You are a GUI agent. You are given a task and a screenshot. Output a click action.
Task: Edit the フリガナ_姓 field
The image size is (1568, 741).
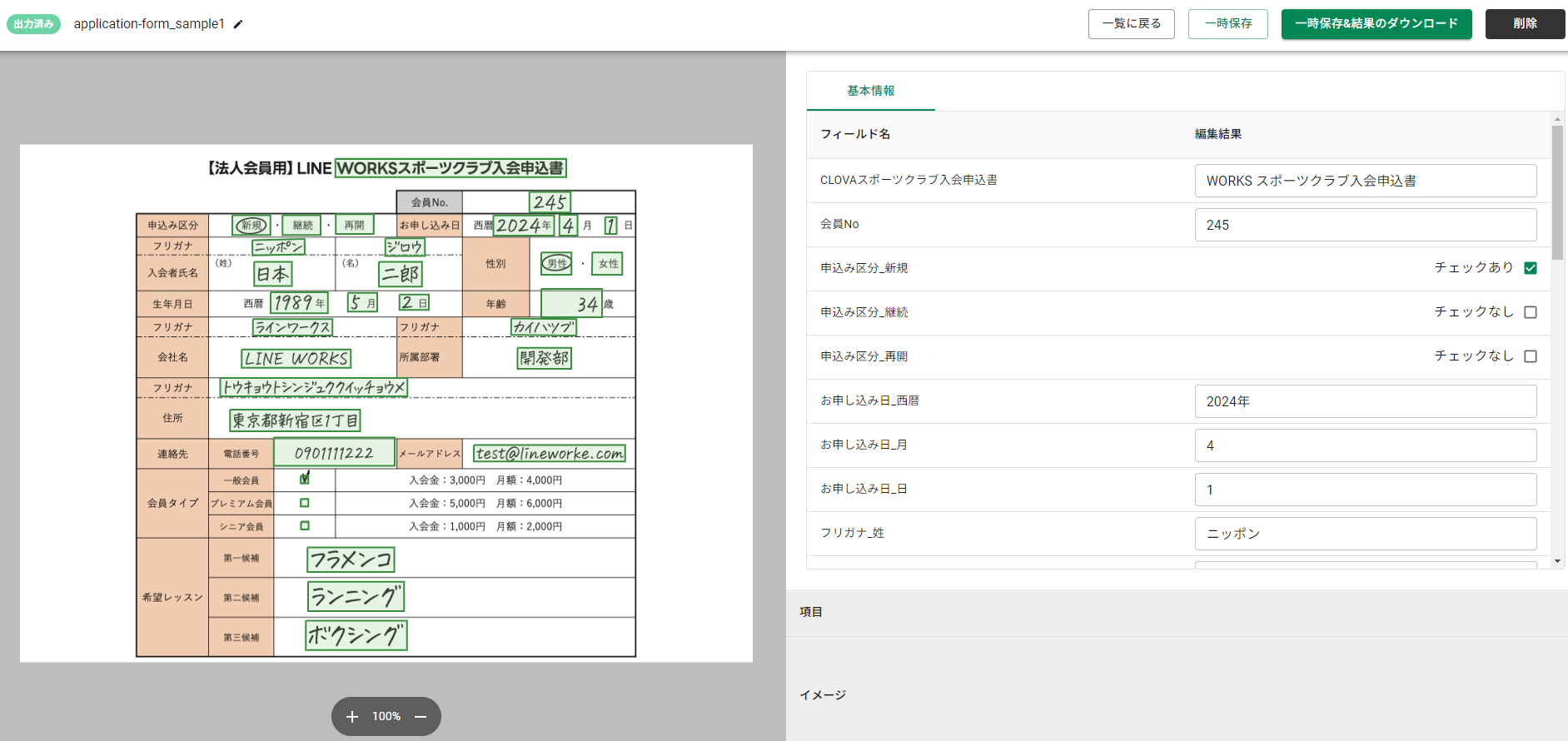click(x=1366, y=534)
